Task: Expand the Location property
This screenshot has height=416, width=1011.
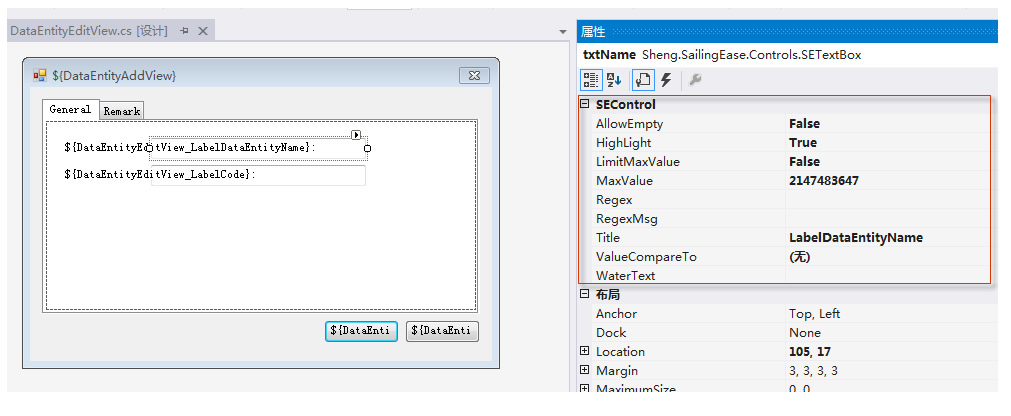Action: tap(585, 352)
